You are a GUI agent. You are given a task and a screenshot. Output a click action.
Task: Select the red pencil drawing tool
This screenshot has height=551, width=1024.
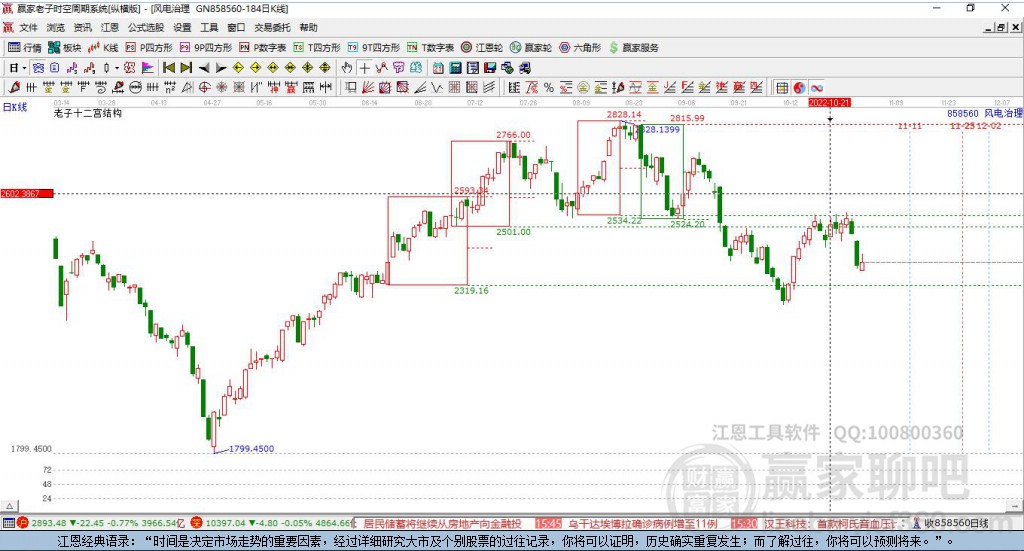coord(14,87)
